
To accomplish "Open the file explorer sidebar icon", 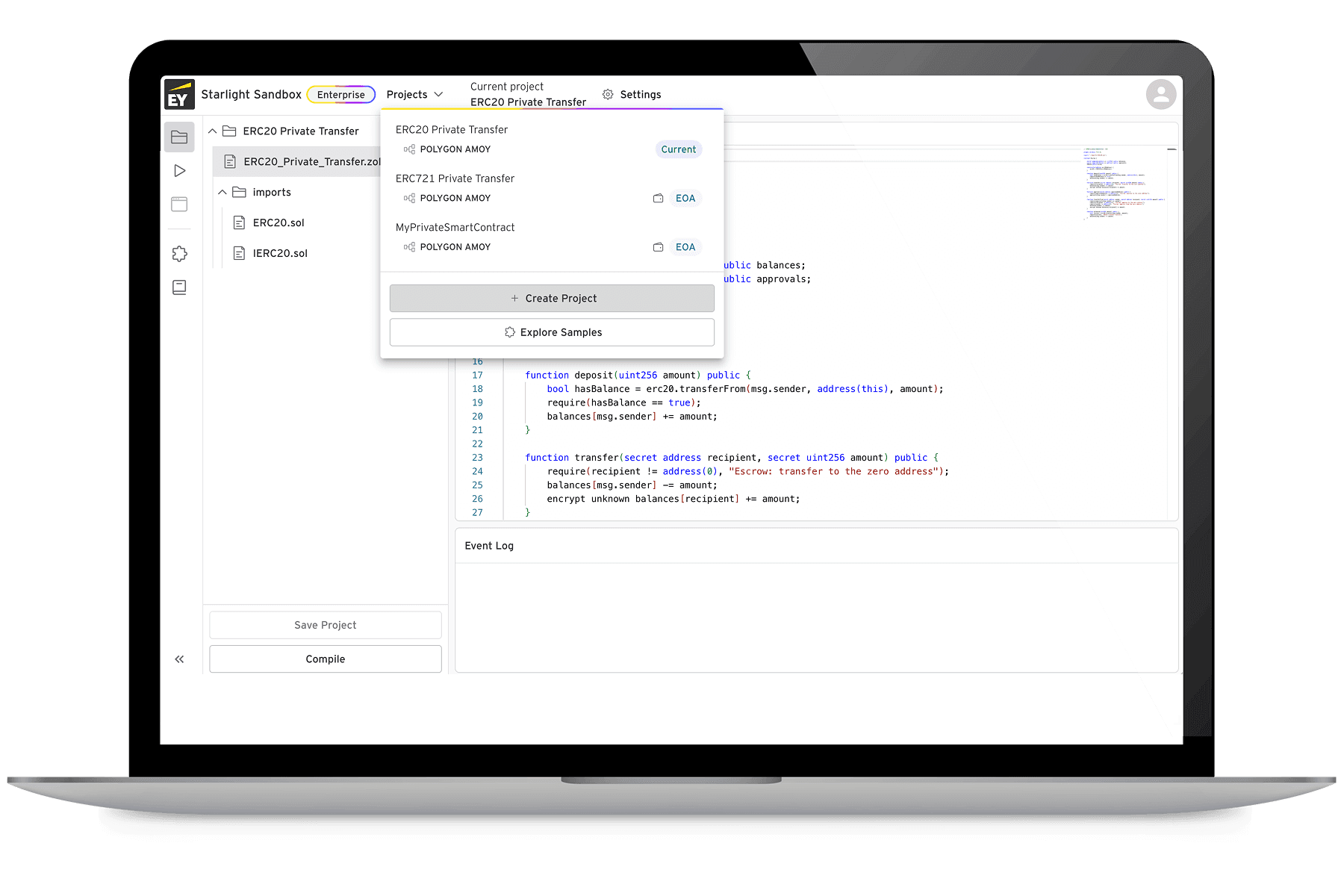I will [x=179, y=137].
